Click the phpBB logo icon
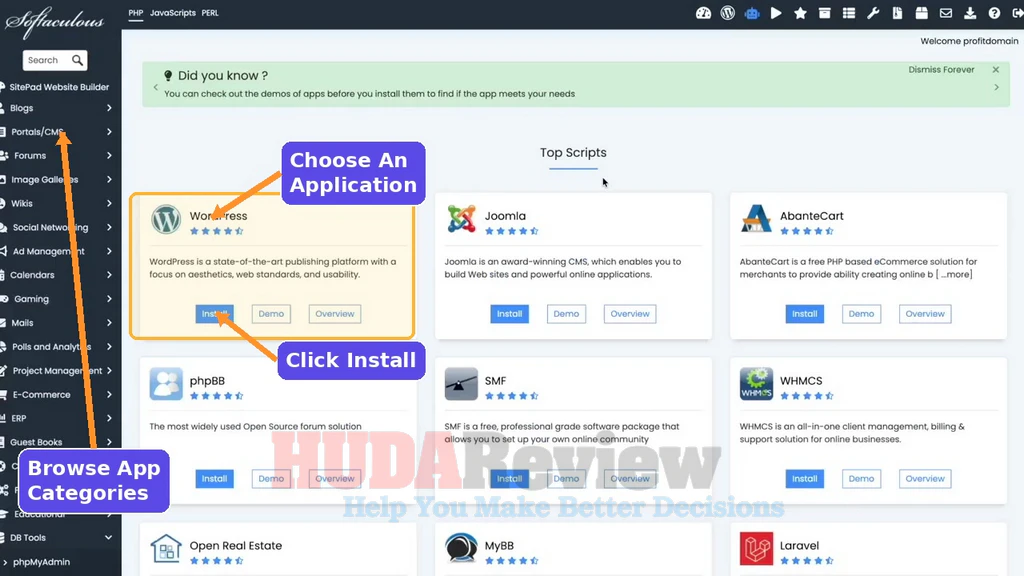The image size is (1024, 576). [166, 384]
